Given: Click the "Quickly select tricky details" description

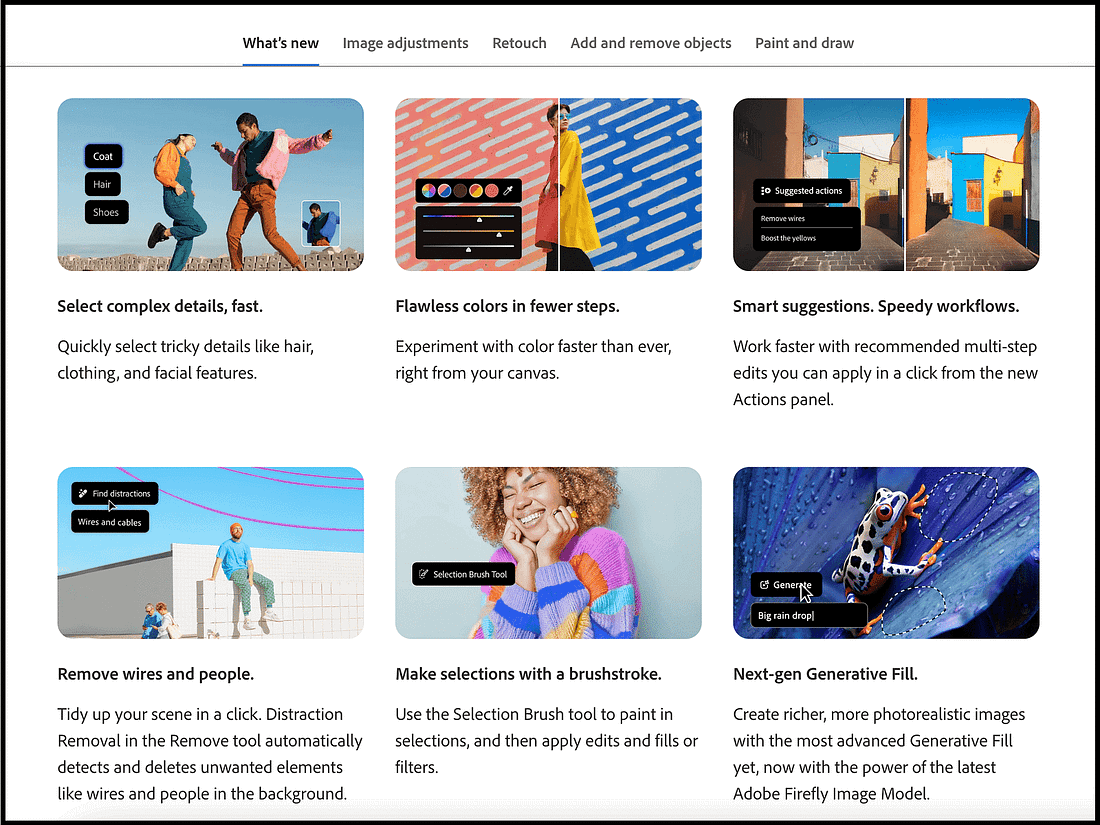Looking at the screenshot, I should pos(186,360).
